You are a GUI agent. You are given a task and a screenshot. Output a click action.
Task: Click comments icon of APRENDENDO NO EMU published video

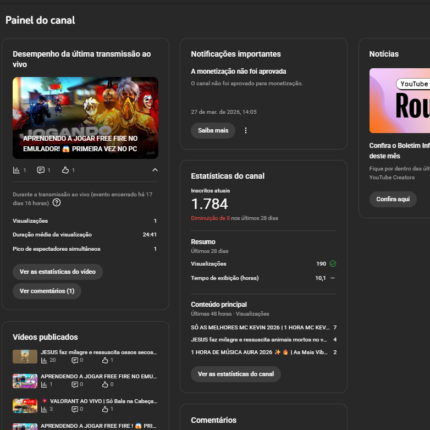[x=75, y=385]
